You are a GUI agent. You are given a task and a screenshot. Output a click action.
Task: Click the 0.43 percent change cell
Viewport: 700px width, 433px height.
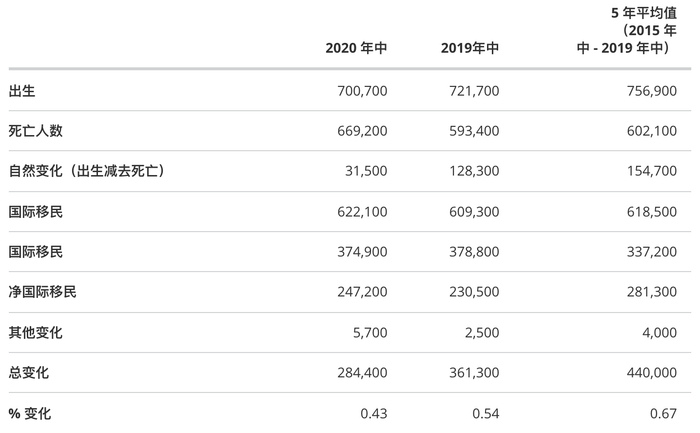tap(374, 412)
